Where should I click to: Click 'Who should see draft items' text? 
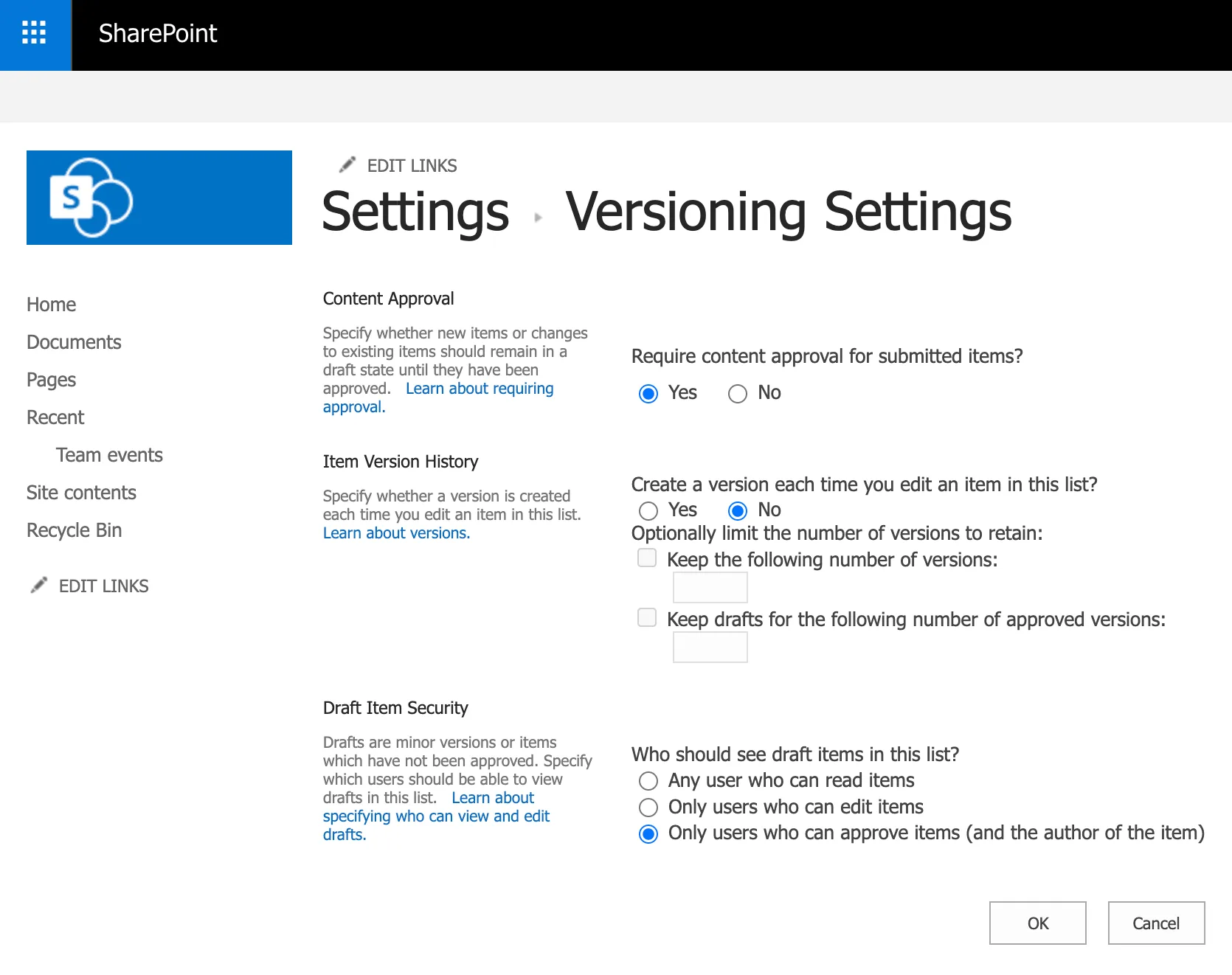(x=795, y=754)
